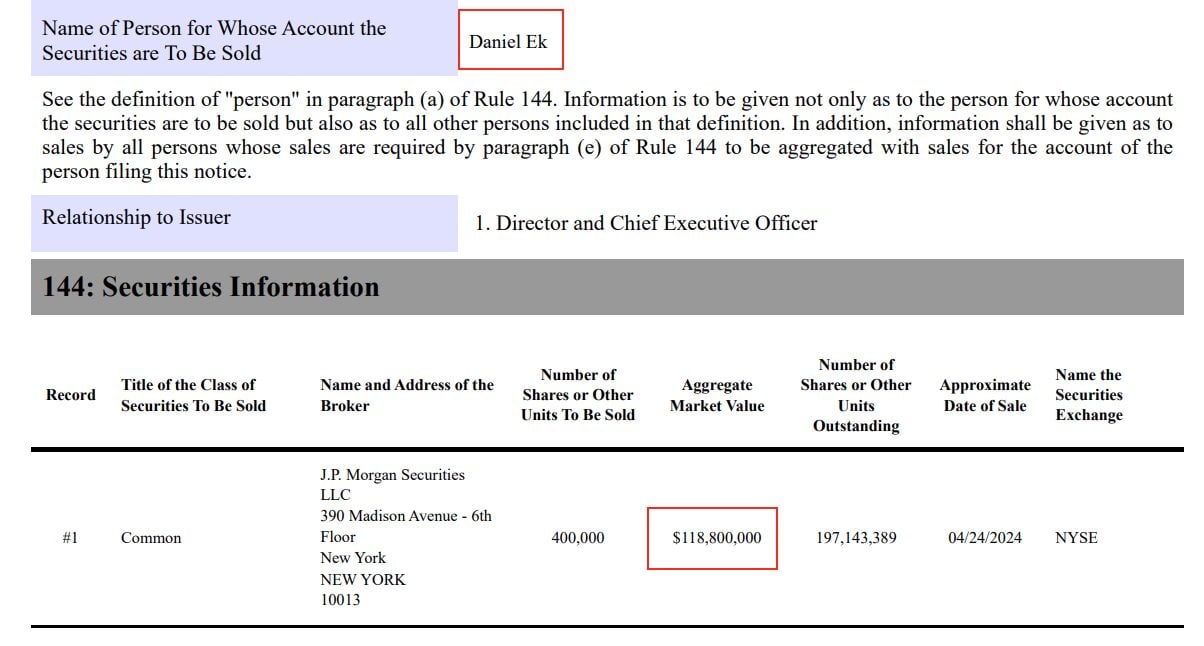Click Name and Address of Broker header
The height and width of the screenshot is (646, 1204).
coord(407,395)
